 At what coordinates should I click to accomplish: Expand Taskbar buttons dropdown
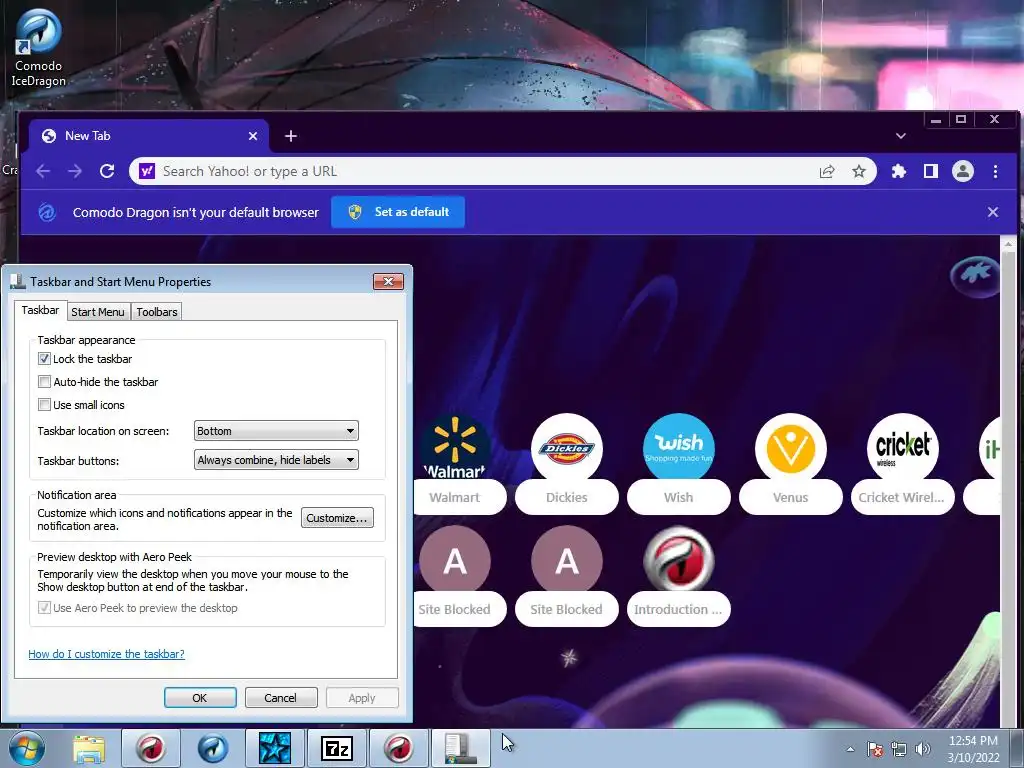click(x=276, y=460)
